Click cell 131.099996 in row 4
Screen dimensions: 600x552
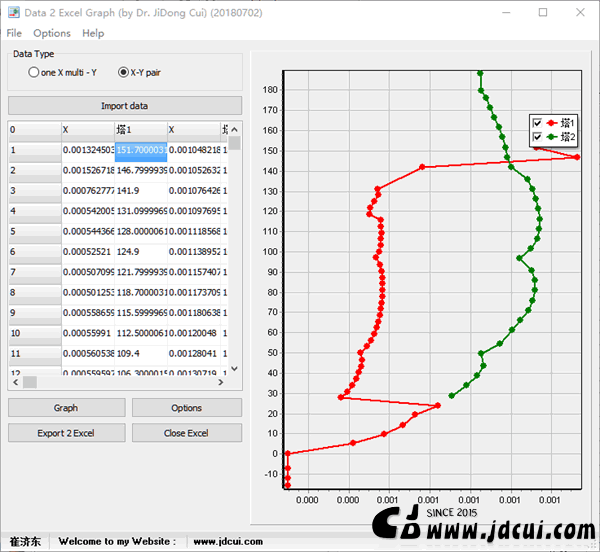click(141, 211)
